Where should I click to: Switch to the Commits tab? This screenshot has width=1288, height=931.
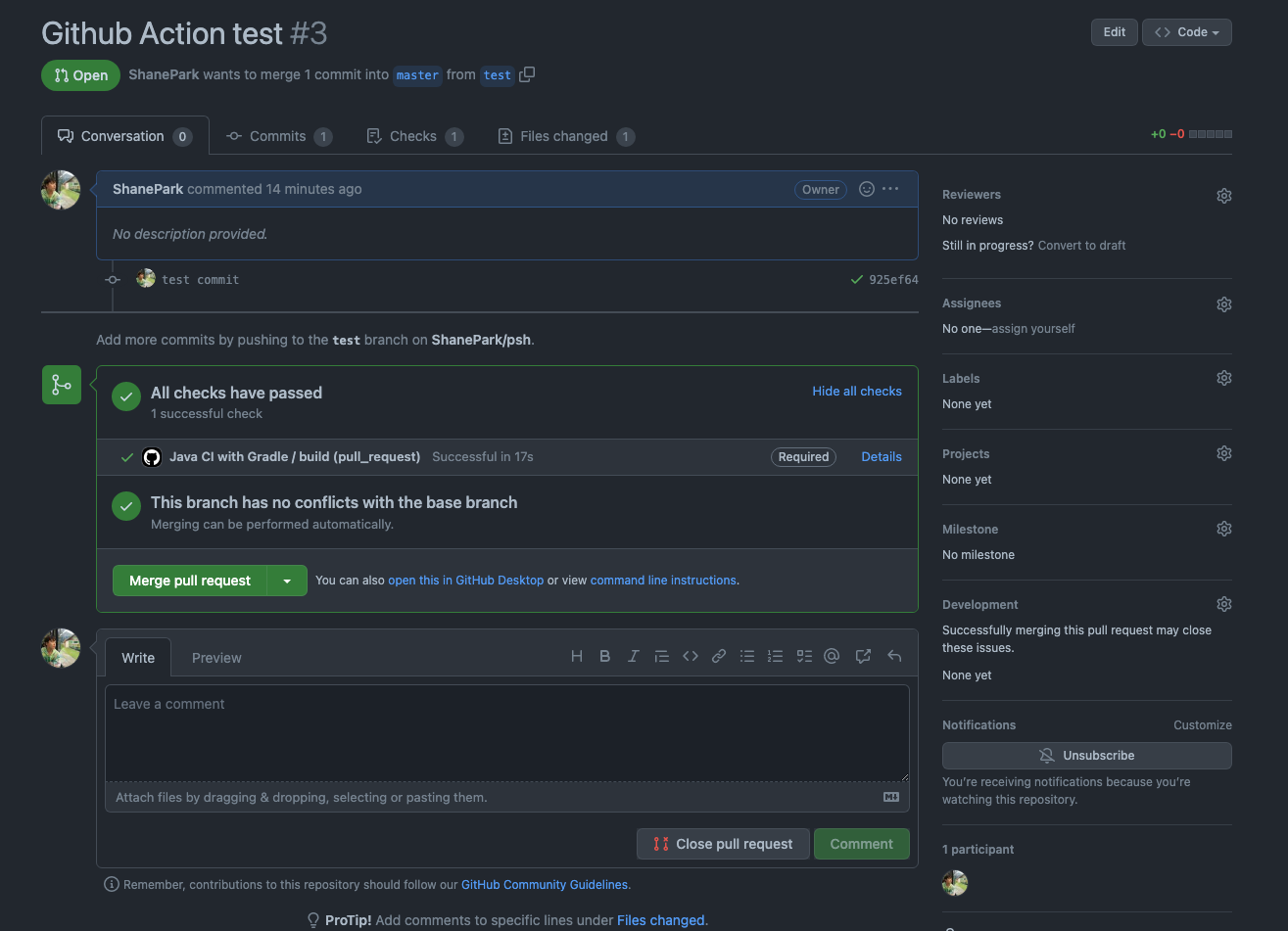[279, 136]
